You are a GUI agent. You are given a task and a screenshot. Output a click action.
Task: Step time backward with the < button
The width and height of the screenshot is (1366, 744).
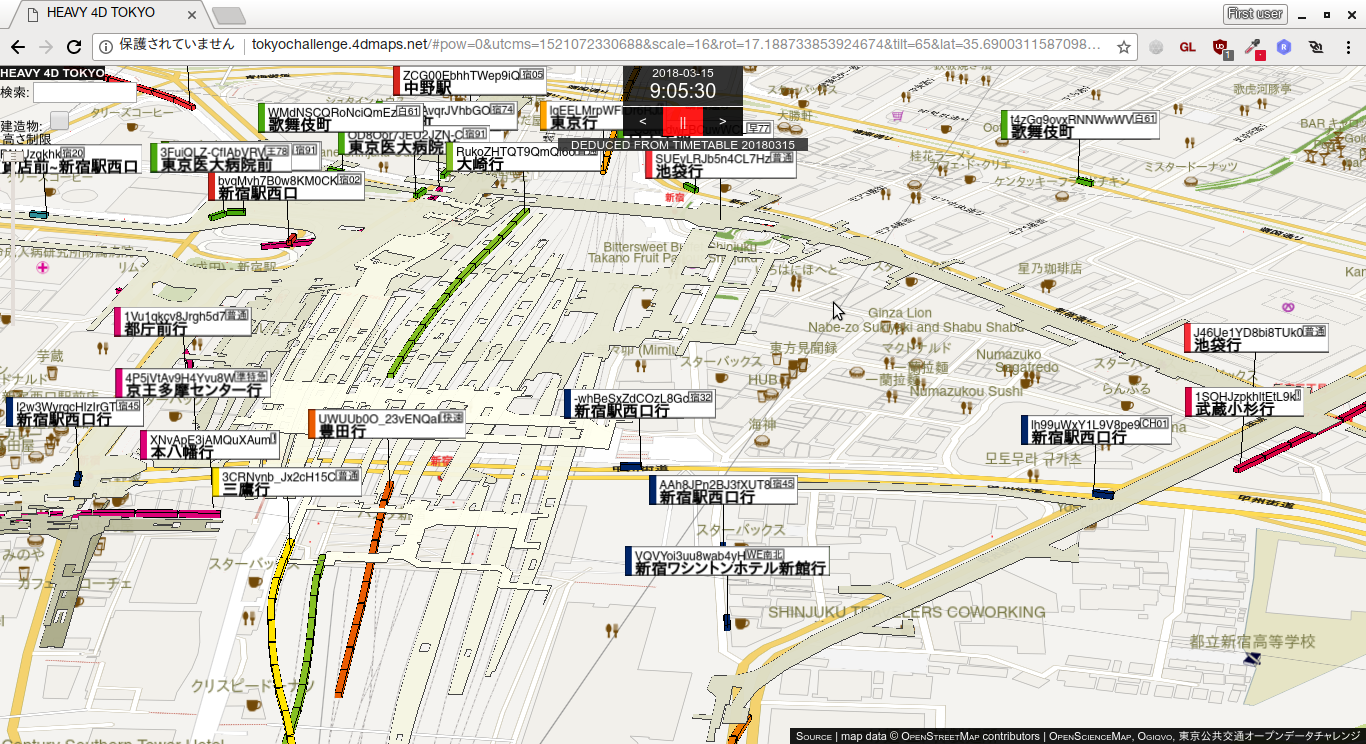click(x=642, y=122)
